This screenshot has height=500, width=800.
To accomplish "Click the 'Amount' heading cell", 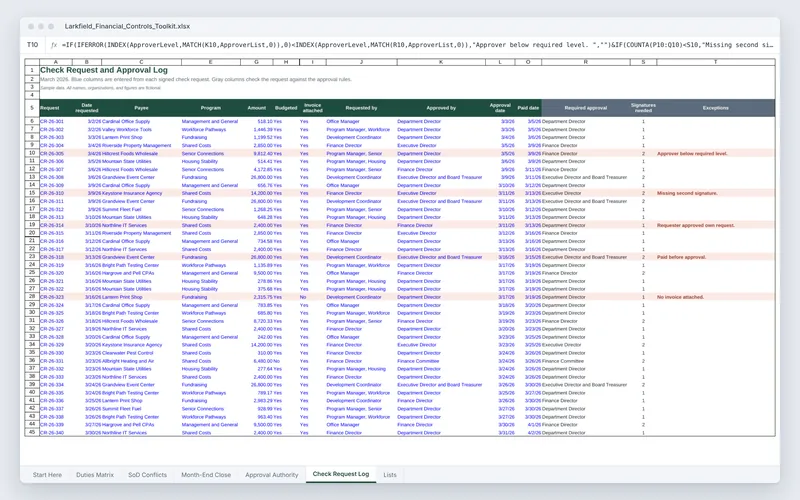I will pos(257,108).
